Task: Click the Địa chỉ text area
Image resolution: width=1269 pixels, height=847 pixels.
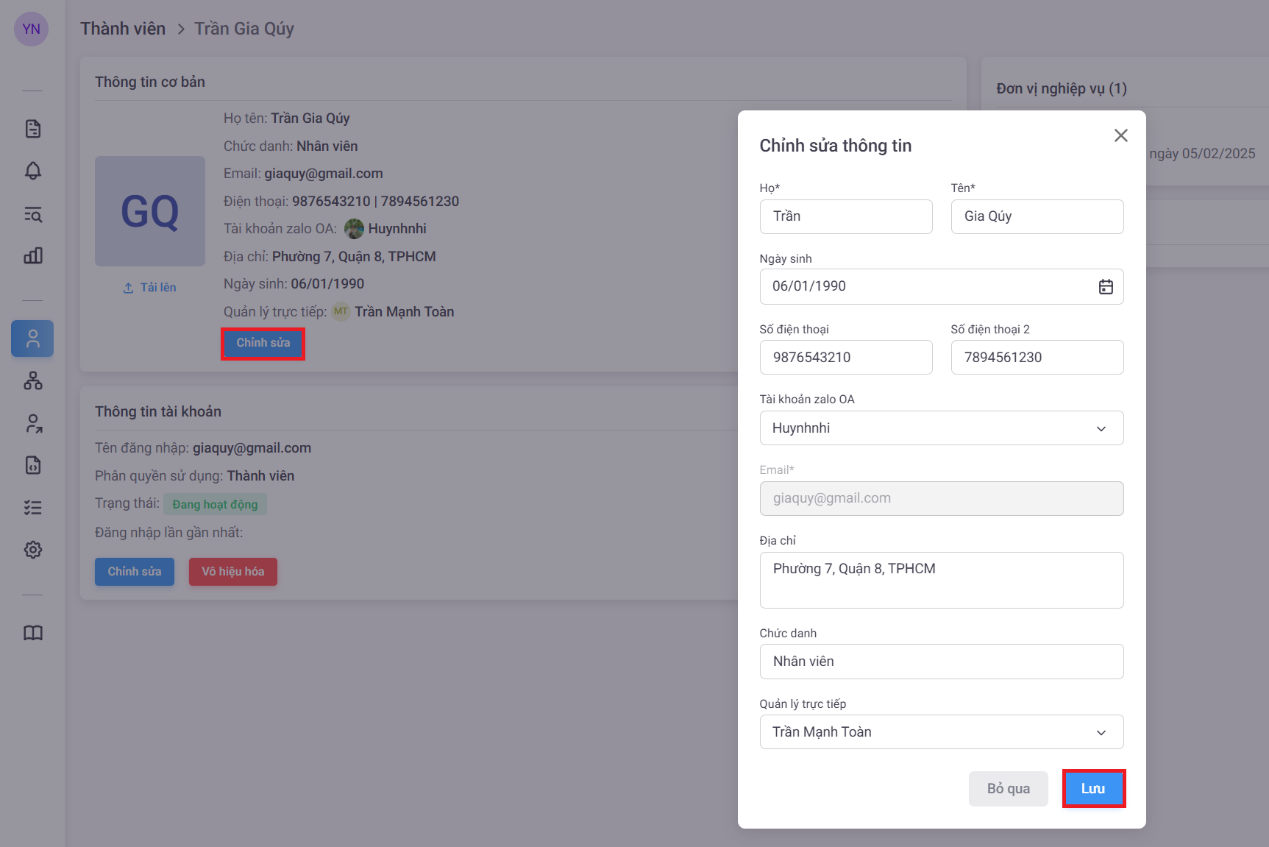Action: (x=941, y=580)
